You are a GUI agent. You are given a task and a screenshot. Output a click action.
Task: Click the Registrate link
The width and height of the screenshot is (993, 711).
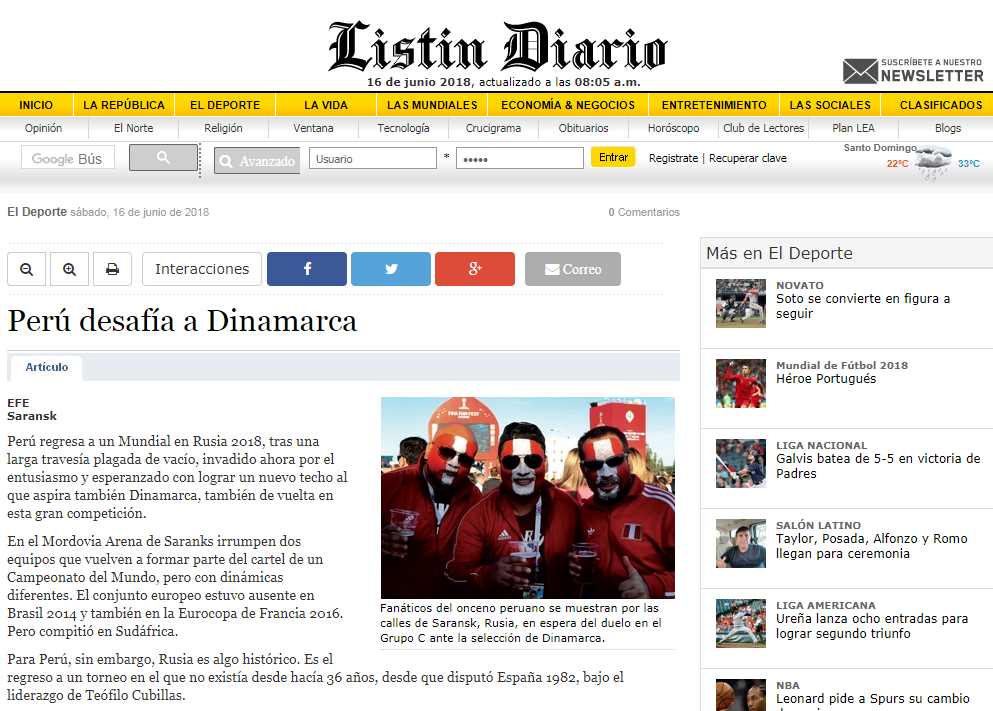point(673,158)
